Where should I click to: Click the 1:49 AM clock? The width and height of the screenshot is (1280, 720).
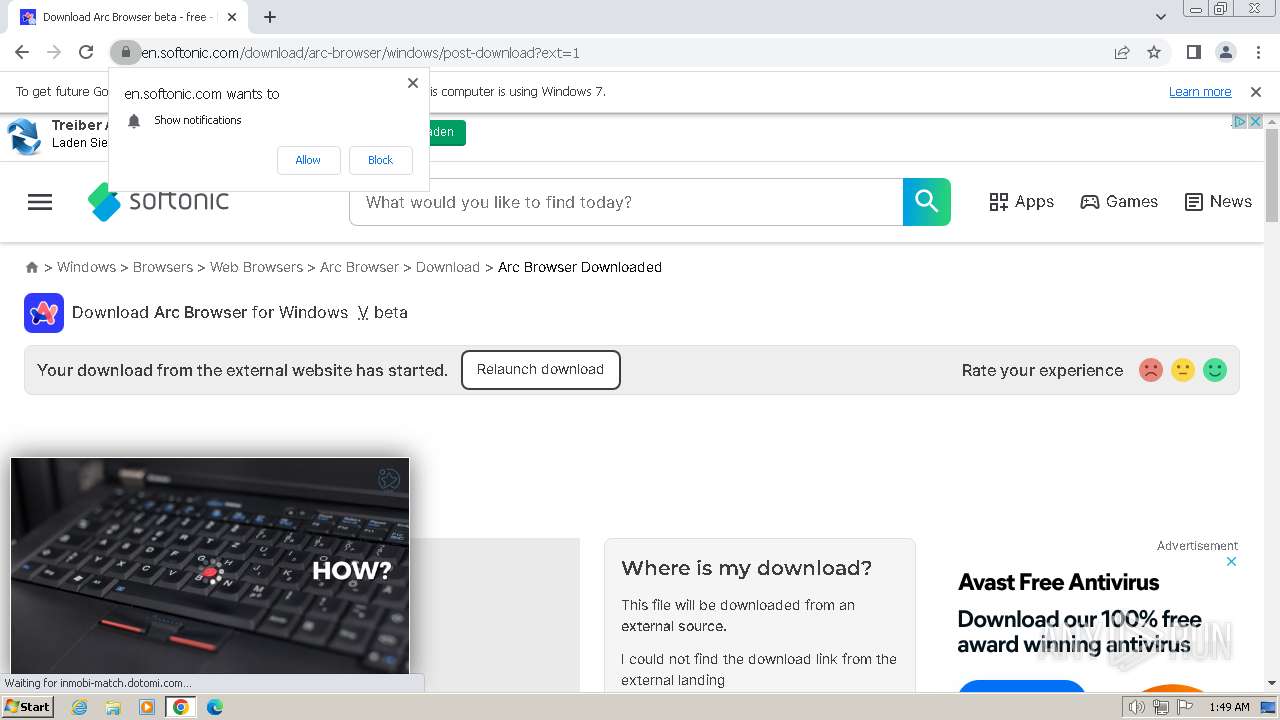(x=1230, y=707)
